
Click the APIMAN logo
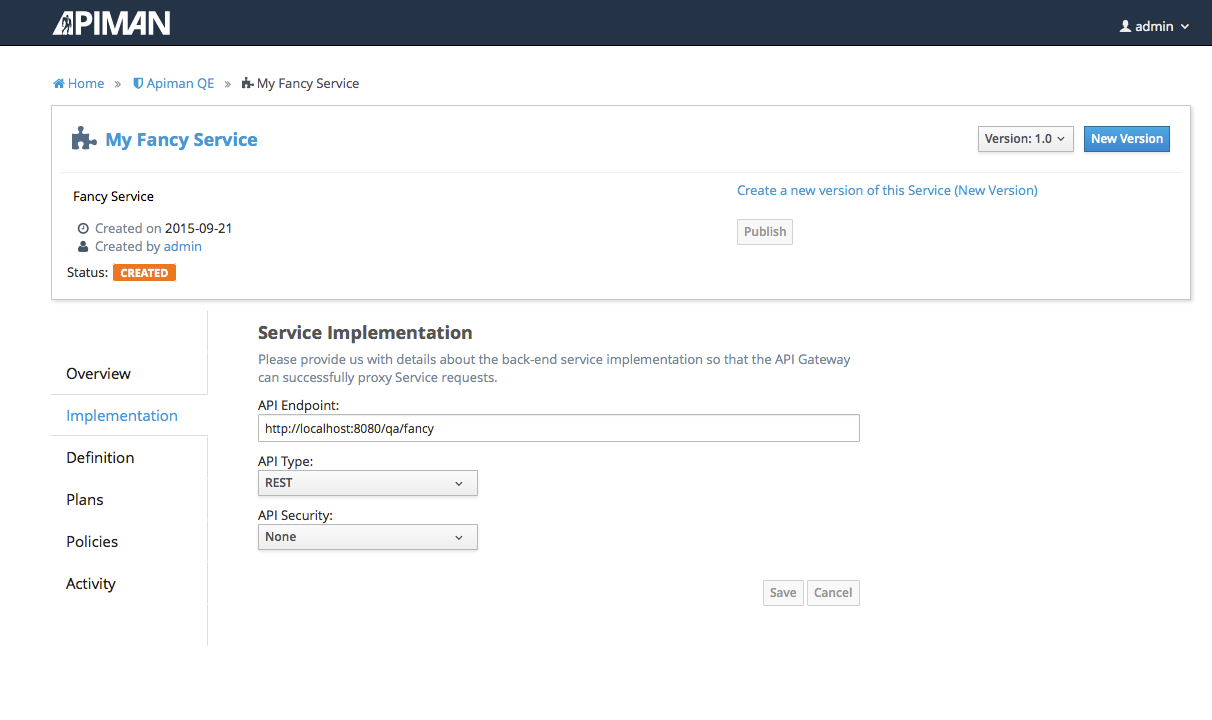click(x=112, y=23)
